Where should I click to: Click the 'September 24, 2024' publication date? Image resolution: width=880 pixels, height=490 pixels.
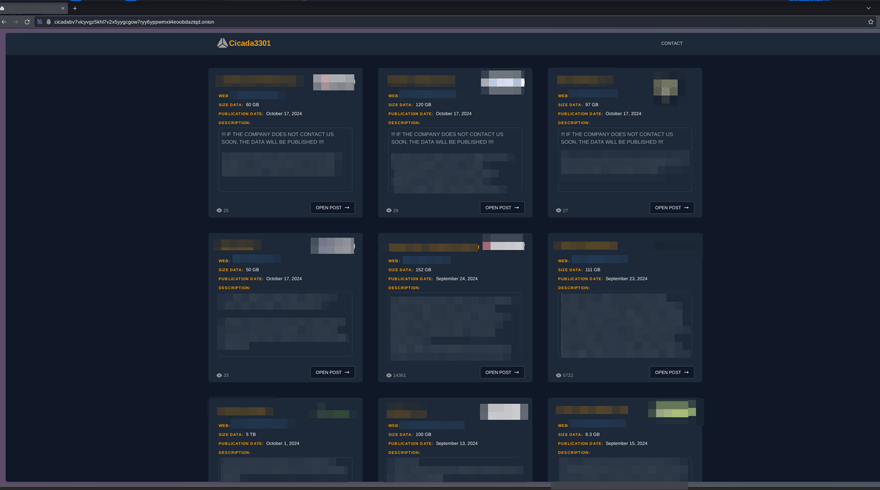[x=457, y=279]
